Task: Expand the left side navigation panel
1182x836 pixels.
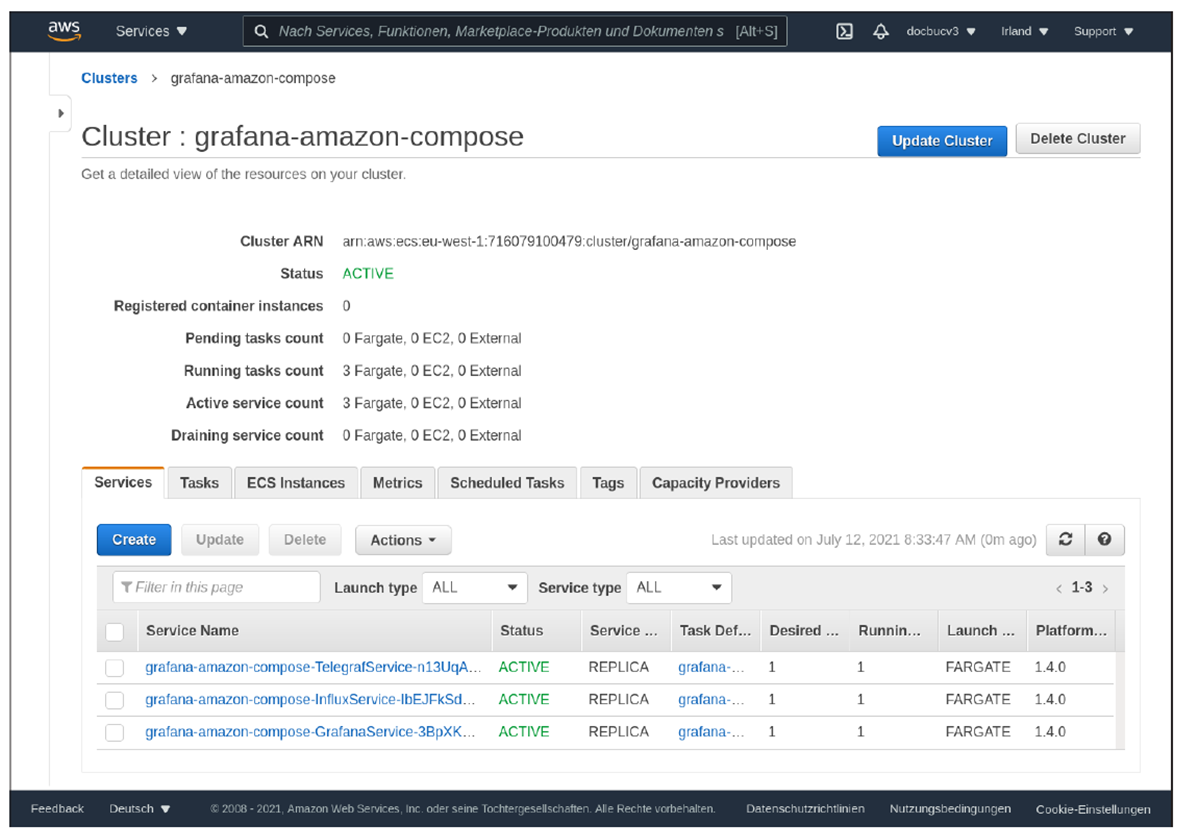Action: coord(60,113)
